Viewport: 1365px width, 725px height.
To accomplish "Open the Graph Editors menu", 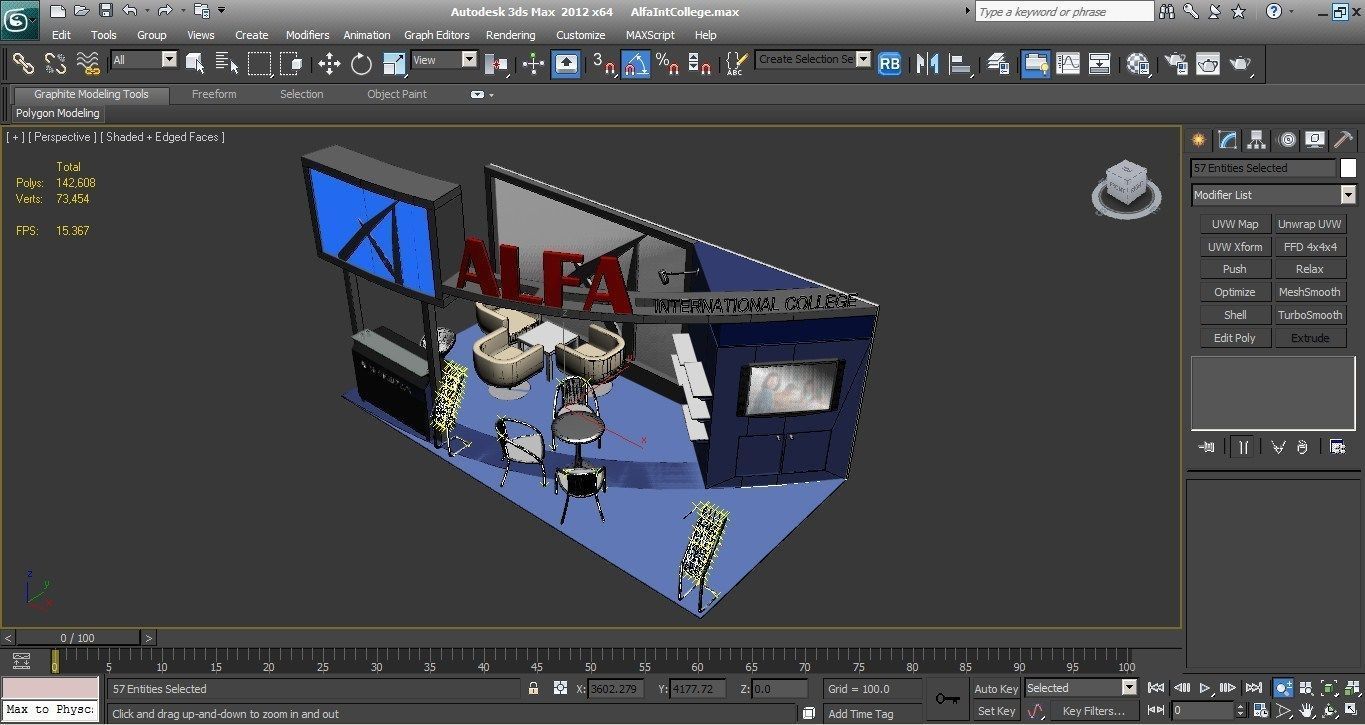I will pyautogui.click(x=436, y=35).
